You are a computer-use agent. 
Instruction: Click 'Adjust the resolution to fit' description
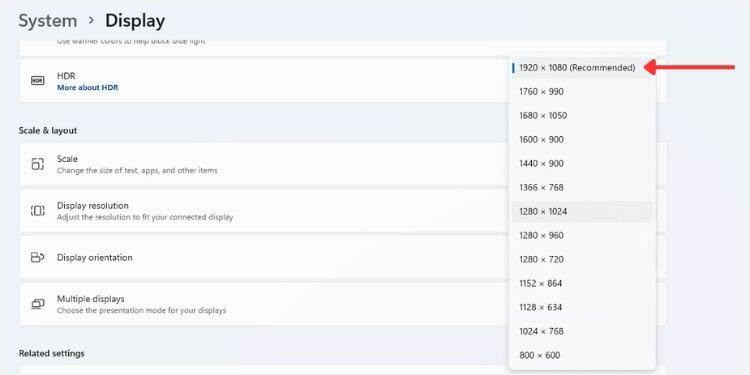[145, 217]
